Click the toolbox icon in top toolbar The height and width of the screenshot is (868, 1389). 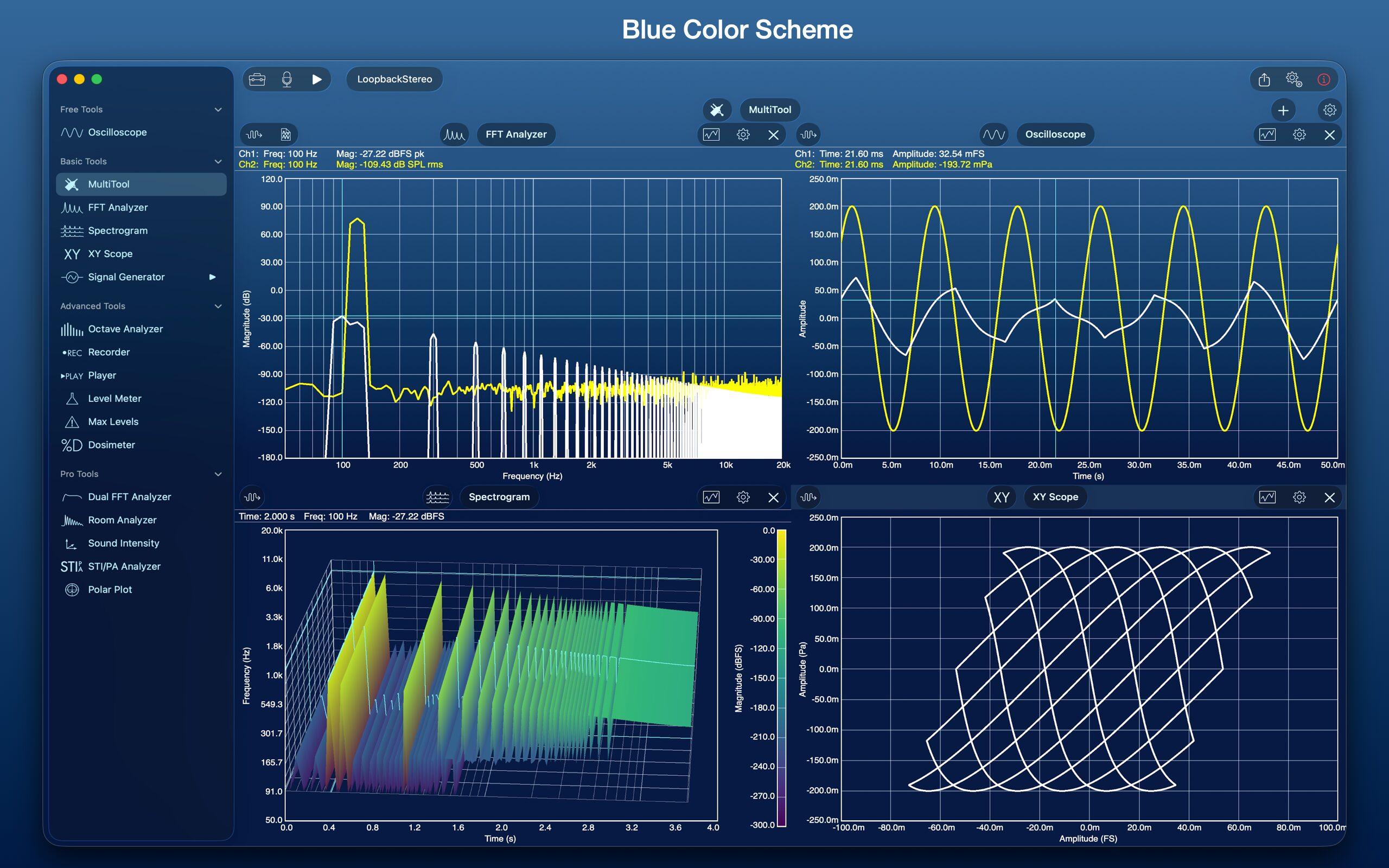coord(257,79)
